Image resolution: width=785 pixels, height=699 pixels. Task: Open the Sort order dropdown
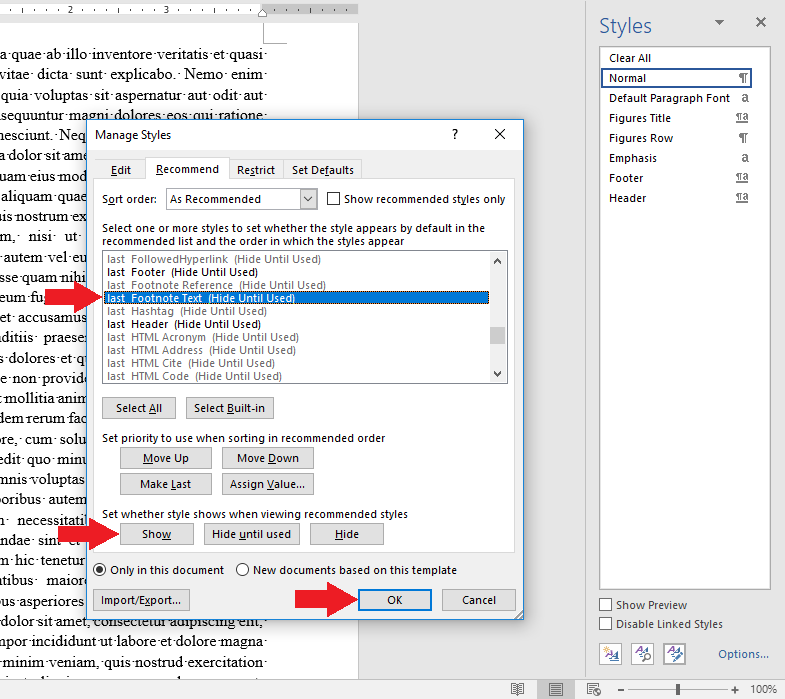click(x=308, y=199)
